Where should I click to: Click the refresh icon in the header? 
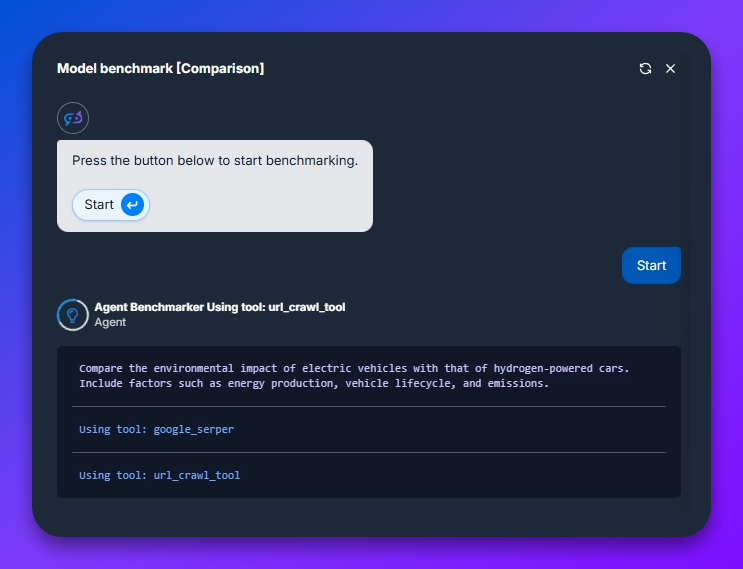645,68
